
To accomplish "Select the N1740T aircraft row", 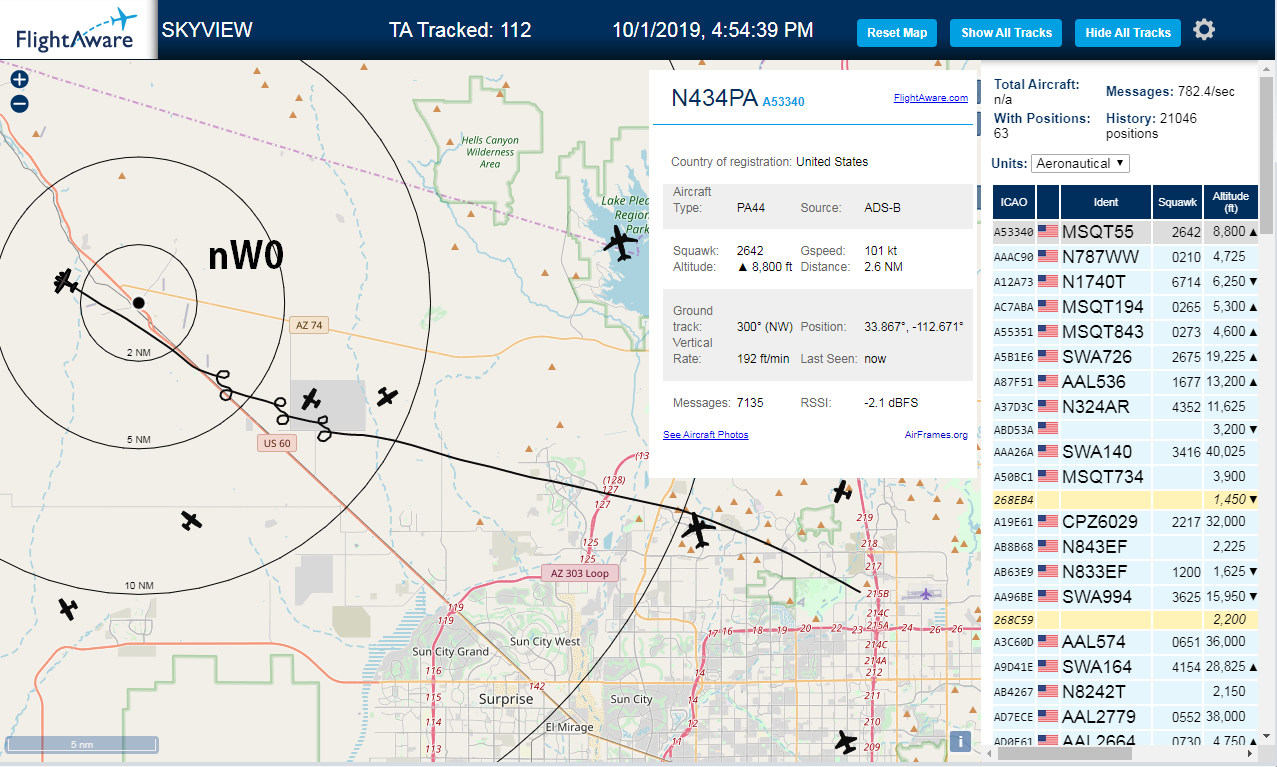I will pyautogui.click(x=1126, y=281).
